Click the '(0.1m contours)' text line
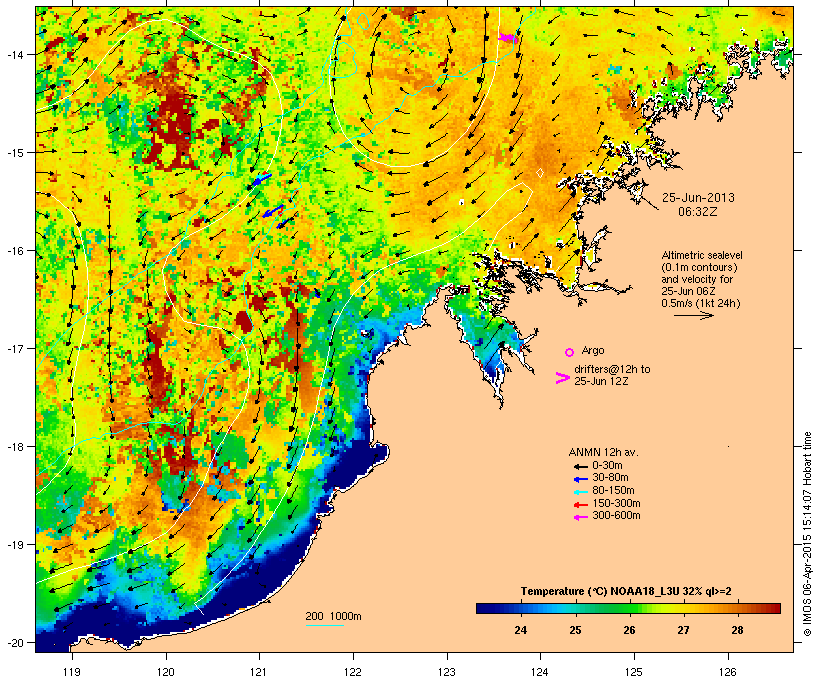Viewport: 820px width, 680px height. click(699, 267)
